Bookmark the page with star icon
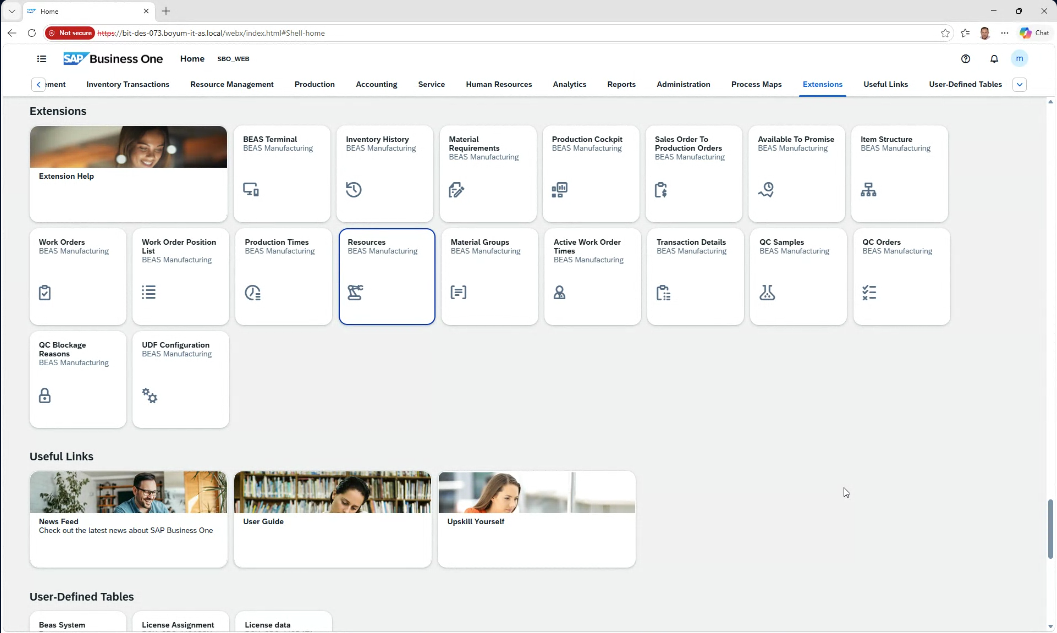This screenshot has height=633, width=1057. (945, 33)
